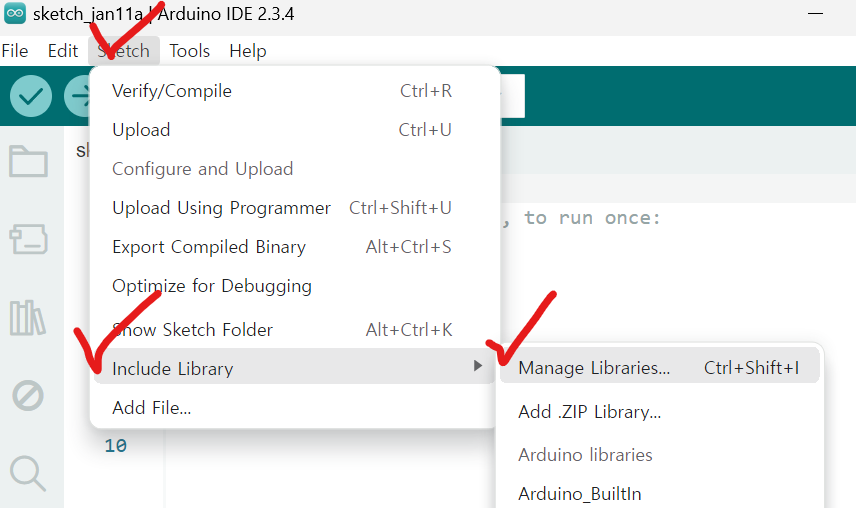Click the Upload arrow toolbar button

click(x=77, y=96)
